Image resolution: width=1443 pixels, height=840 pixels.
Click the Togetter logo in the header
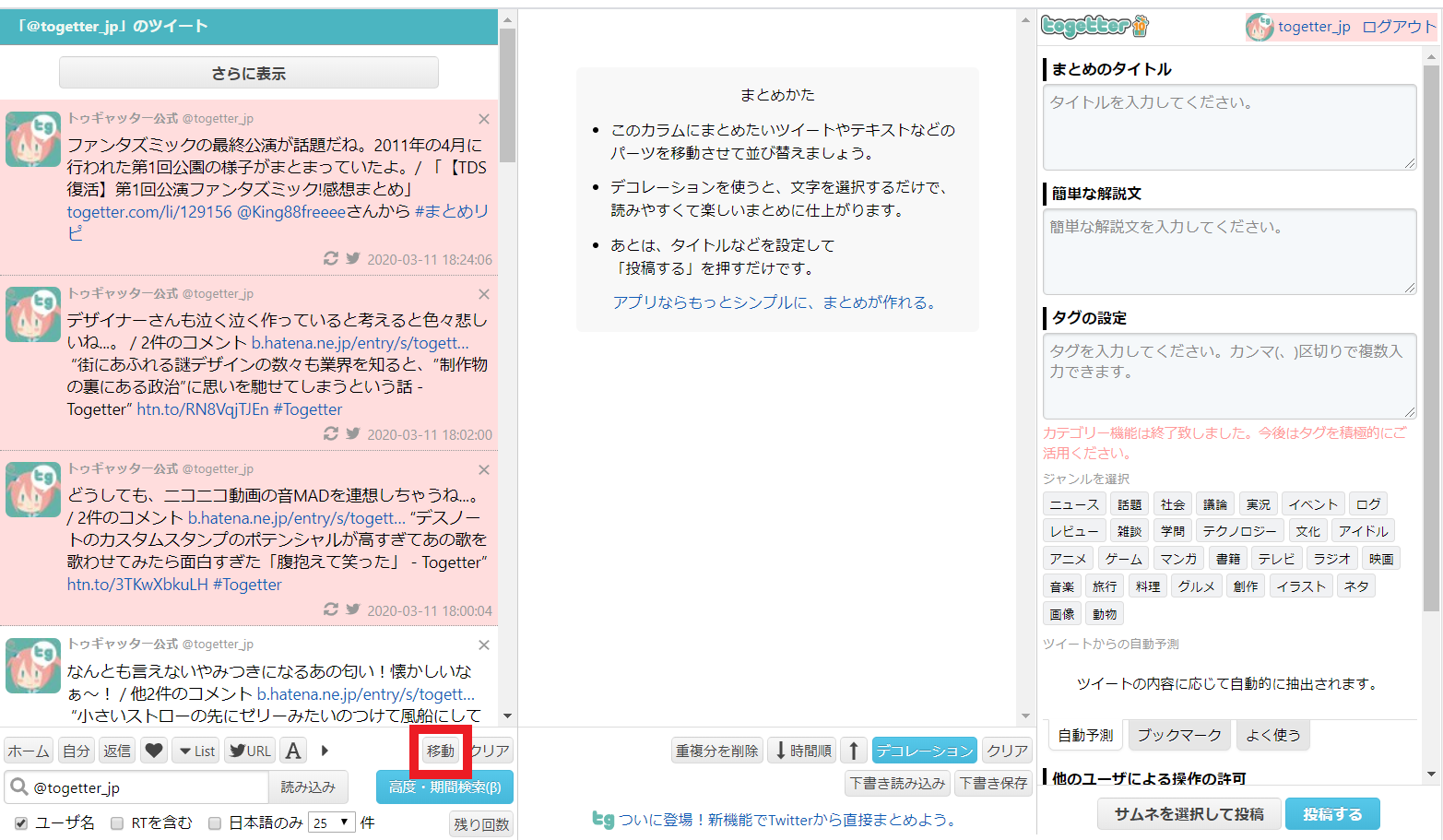pos(1094,26)
